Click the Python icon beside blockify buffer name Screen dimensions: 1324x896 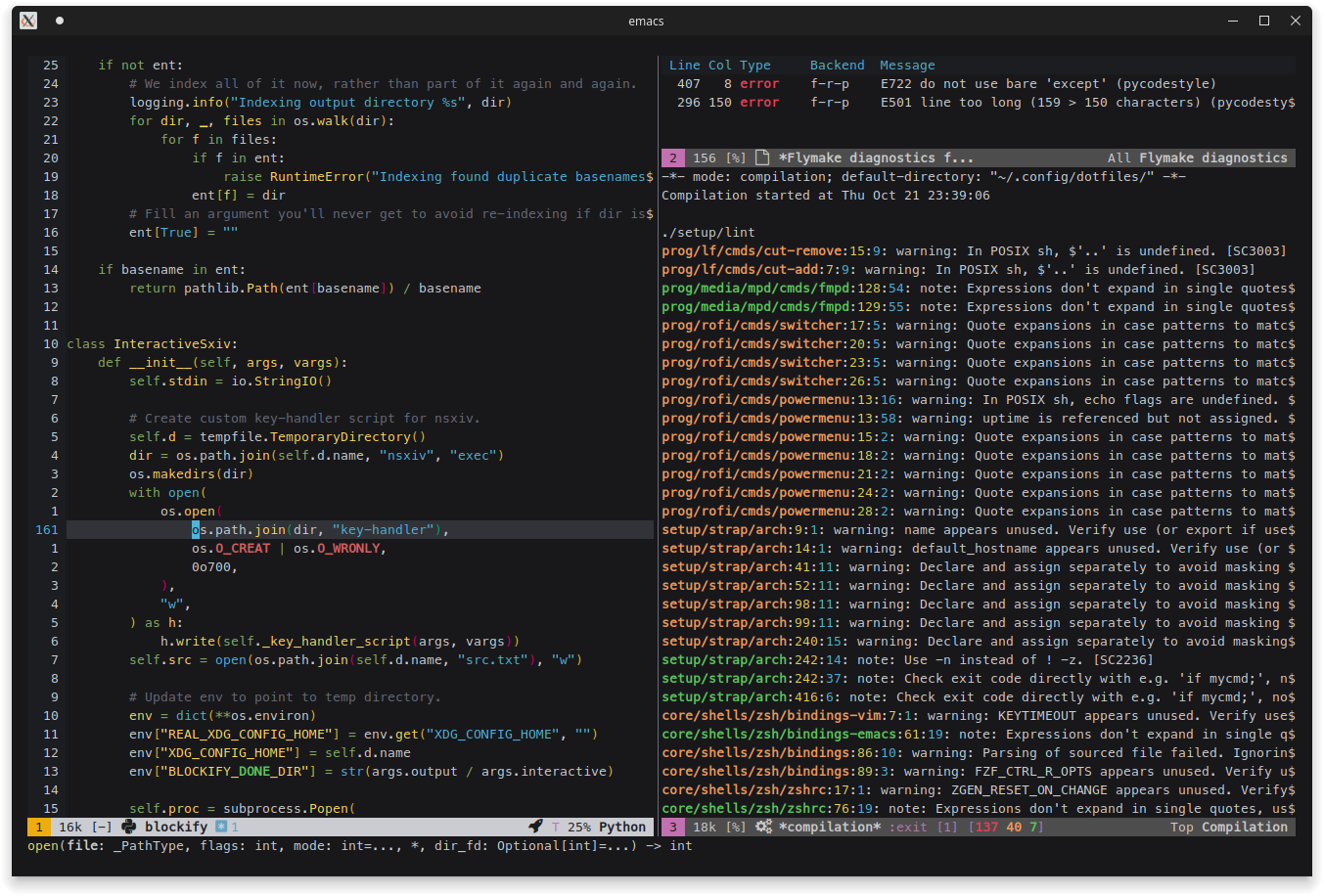[x=128, y=827]
